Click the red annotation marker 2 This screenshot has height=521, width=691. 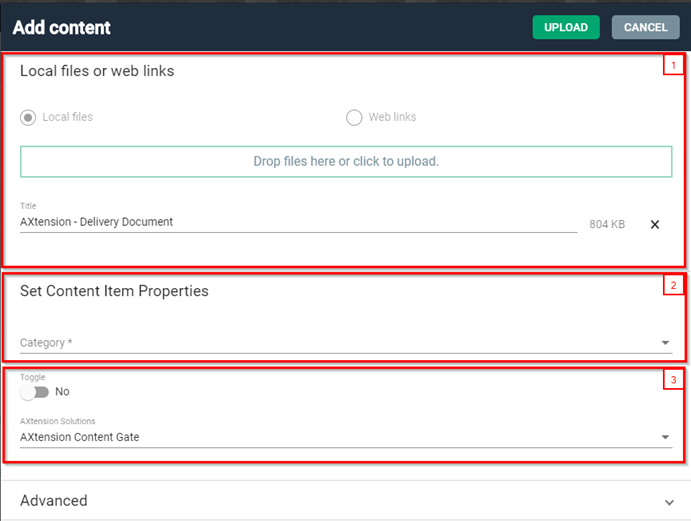click(673, 286)
